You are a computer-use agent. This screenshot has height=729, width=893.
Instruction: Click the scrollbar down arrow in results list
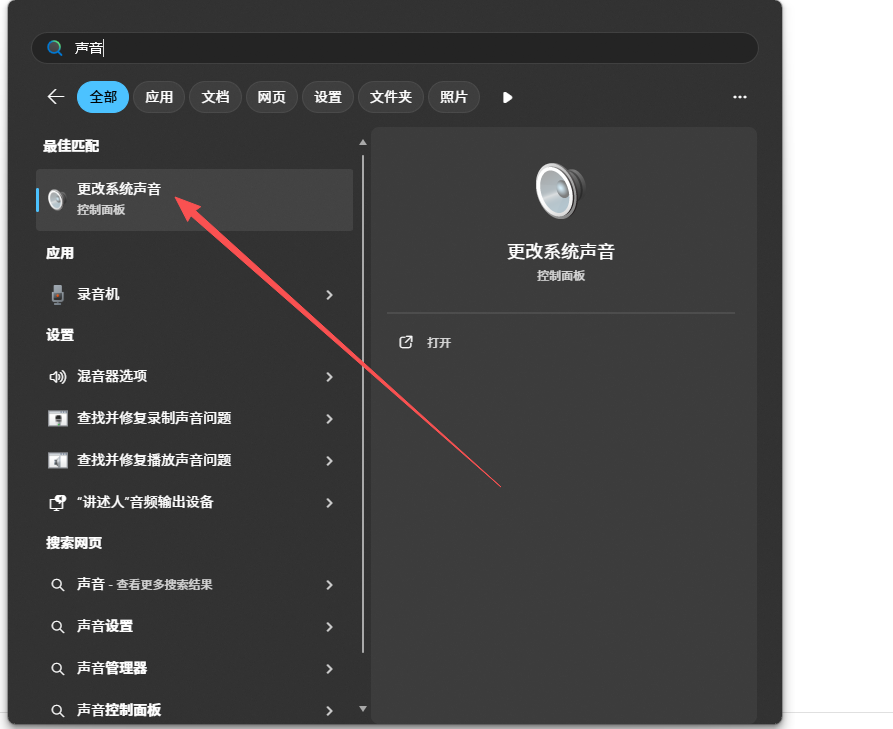[362, 710]
